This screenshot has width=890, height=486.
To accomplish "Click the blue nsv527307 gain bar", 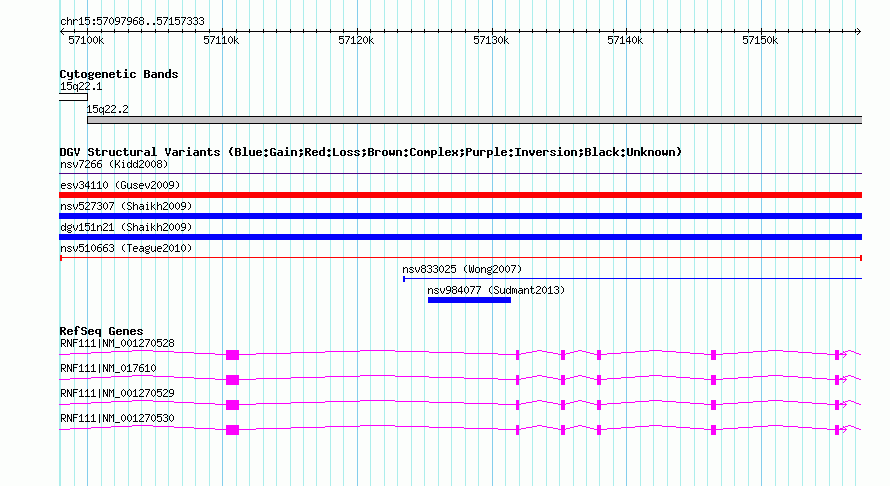I will (x=461, y=216).
